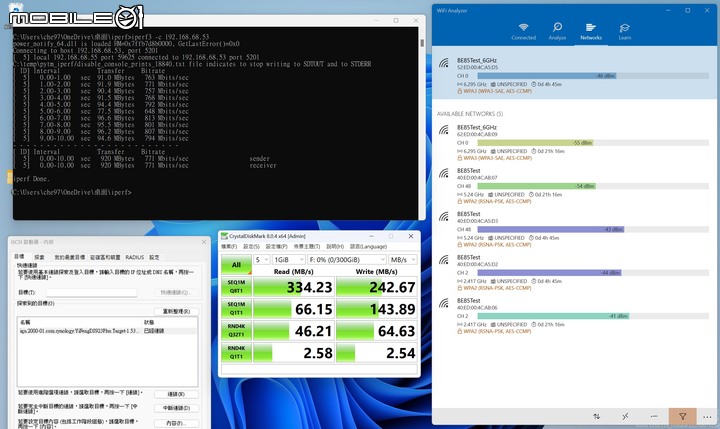Open the Learn tab in WiFi Analyzer
720x429 pixels.
pyautogui.click(x=624, y=31)
